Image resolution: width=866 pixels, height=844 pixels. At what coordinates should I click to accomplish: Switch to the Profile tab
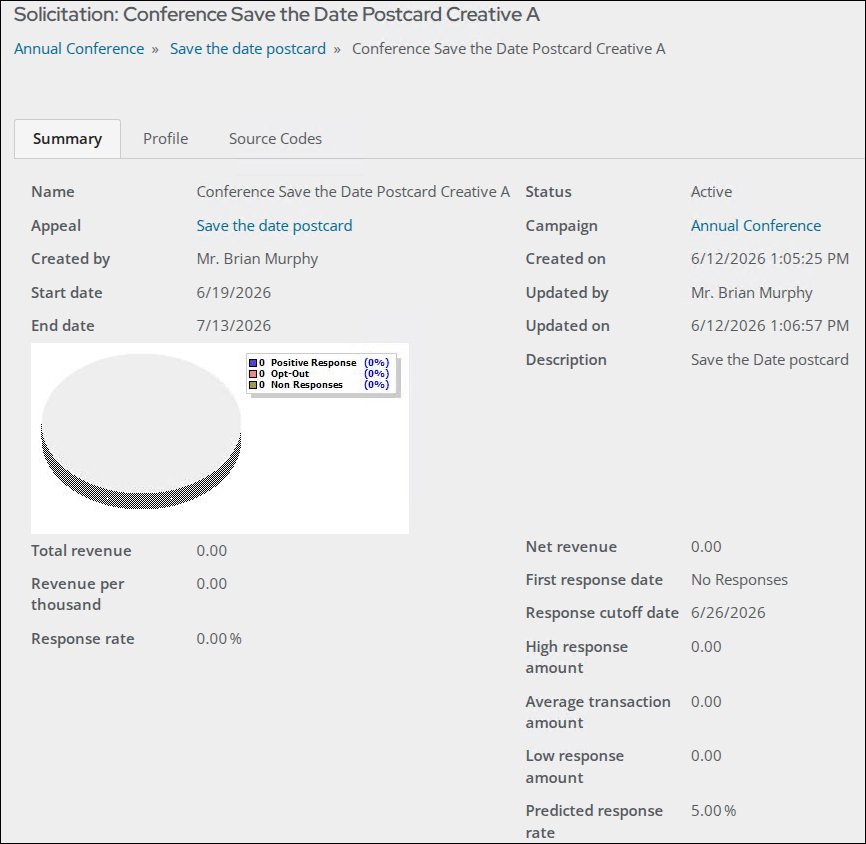point(166,139)
